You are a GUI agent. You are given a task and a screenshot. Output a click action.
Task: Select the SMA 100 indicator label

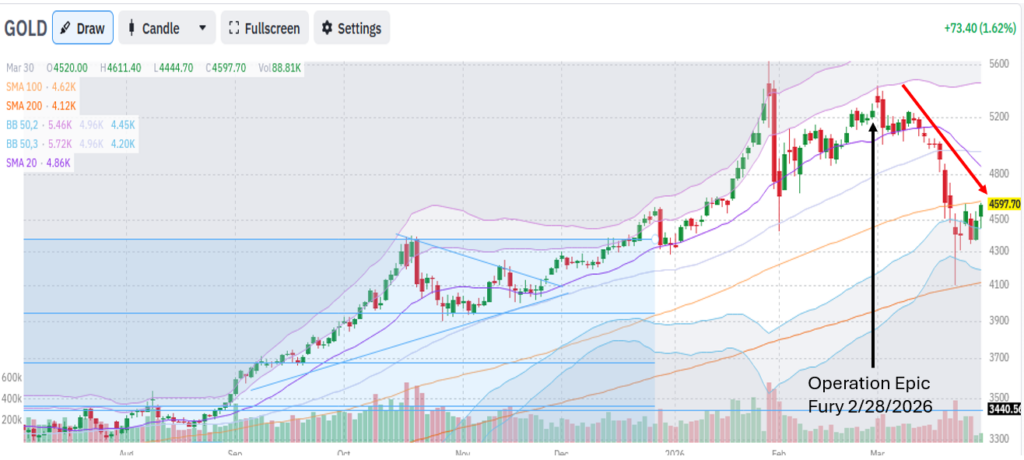pos(42,87)
